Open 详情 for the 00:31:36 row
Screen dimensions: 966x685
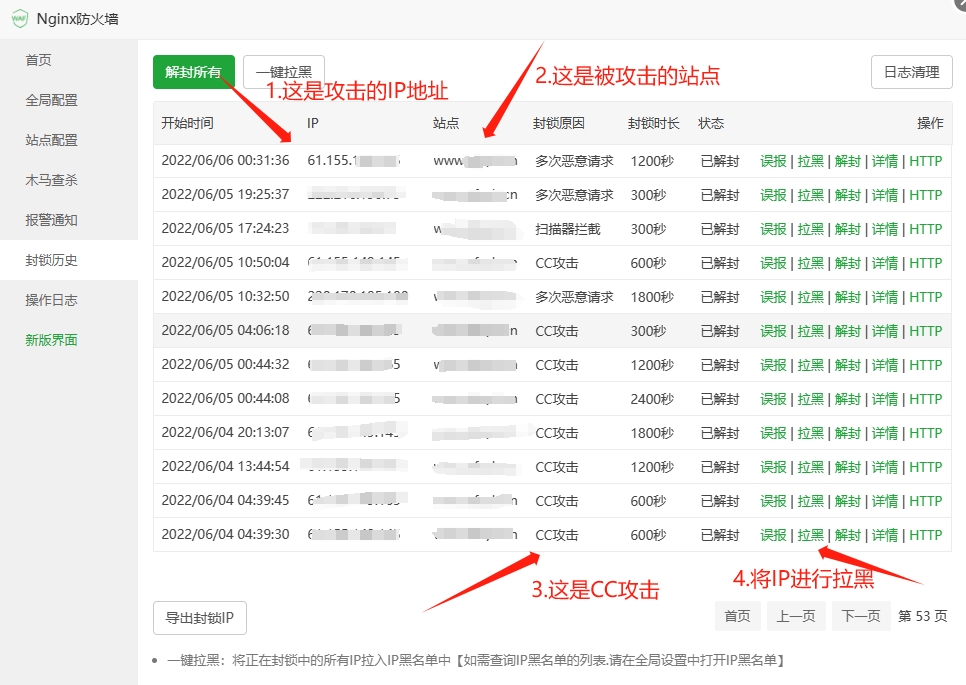point(885,161)
